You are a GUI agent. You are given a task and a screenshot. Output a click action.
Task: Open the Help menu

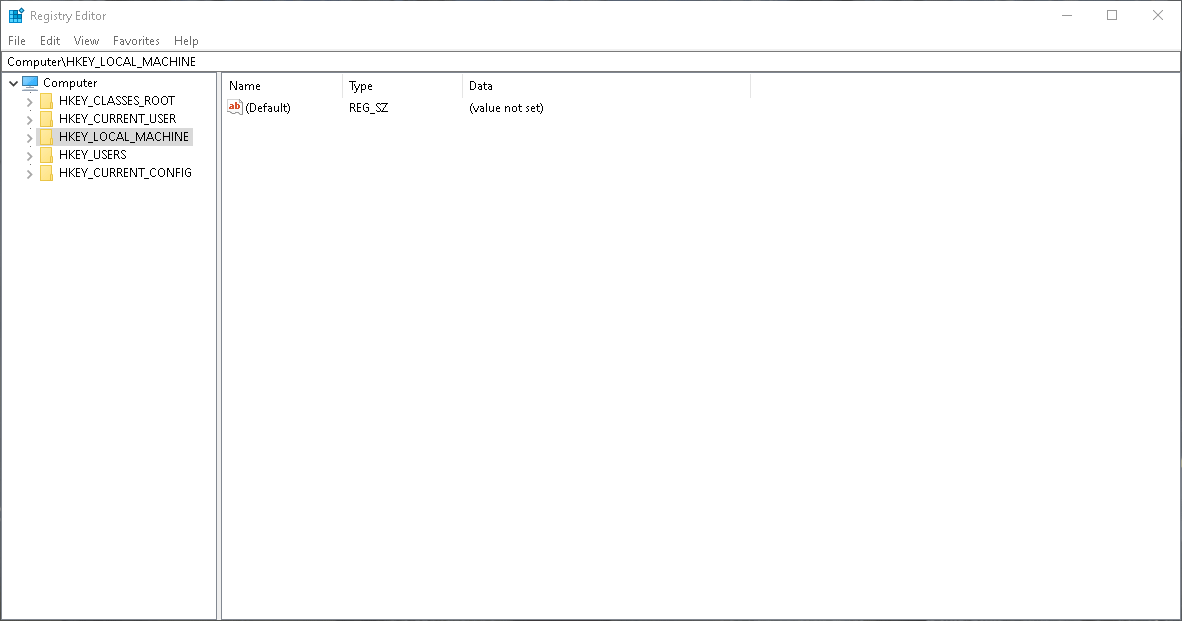point(186,41)
